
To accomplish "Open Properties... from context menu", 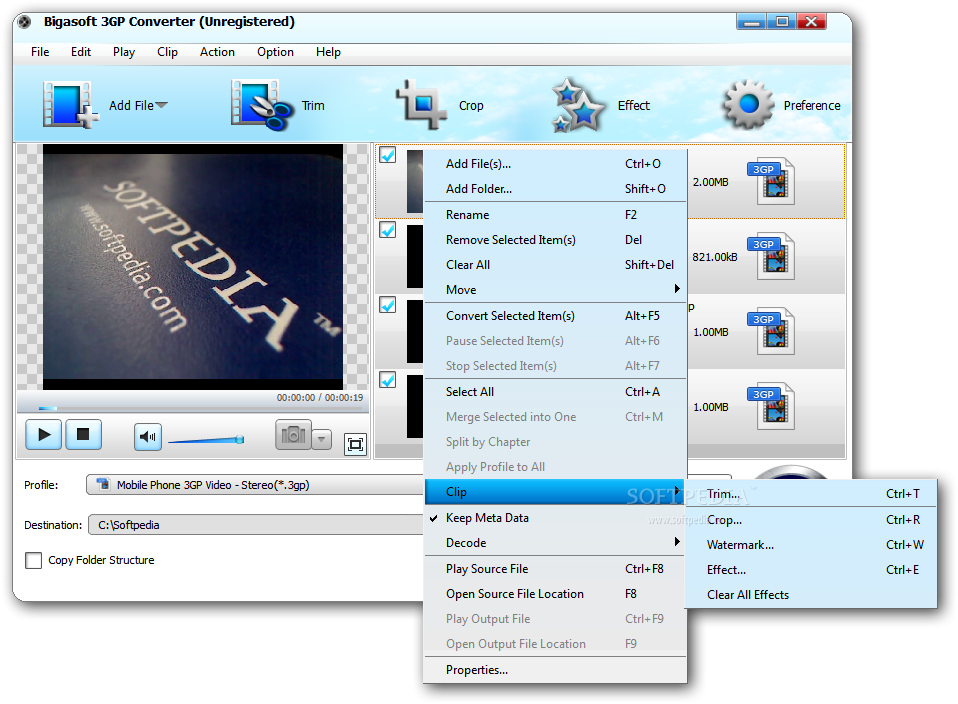I will (555, 670).
